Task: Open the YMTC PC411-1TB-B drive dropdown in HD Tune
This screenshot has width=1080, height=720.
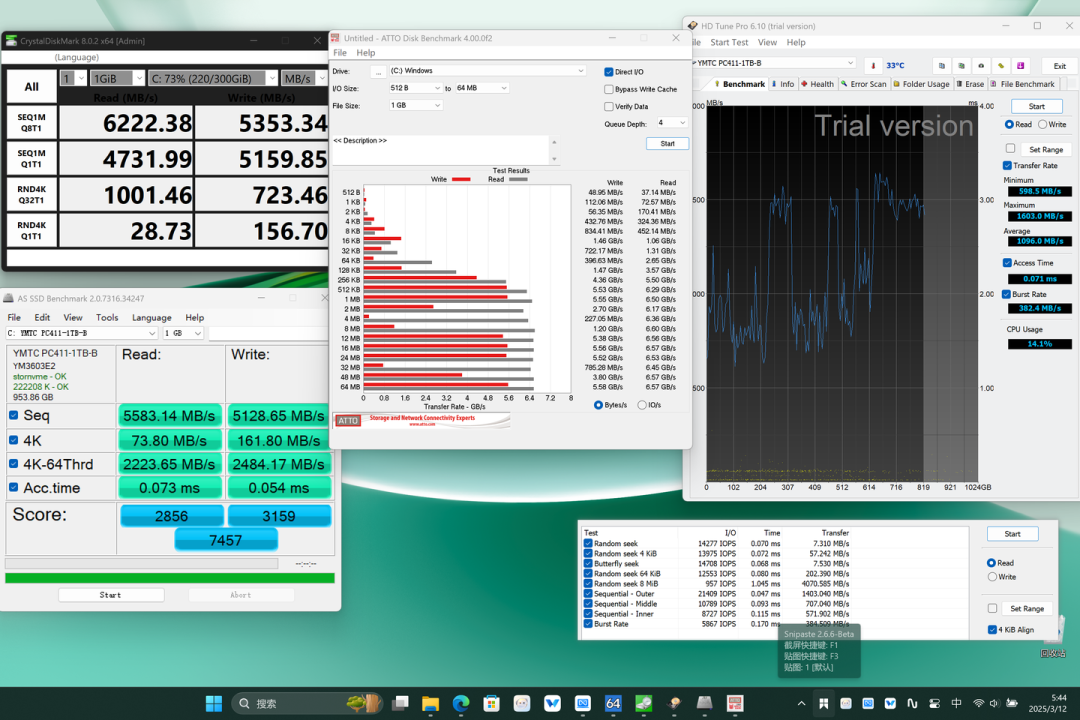Action: click(773, 63)
